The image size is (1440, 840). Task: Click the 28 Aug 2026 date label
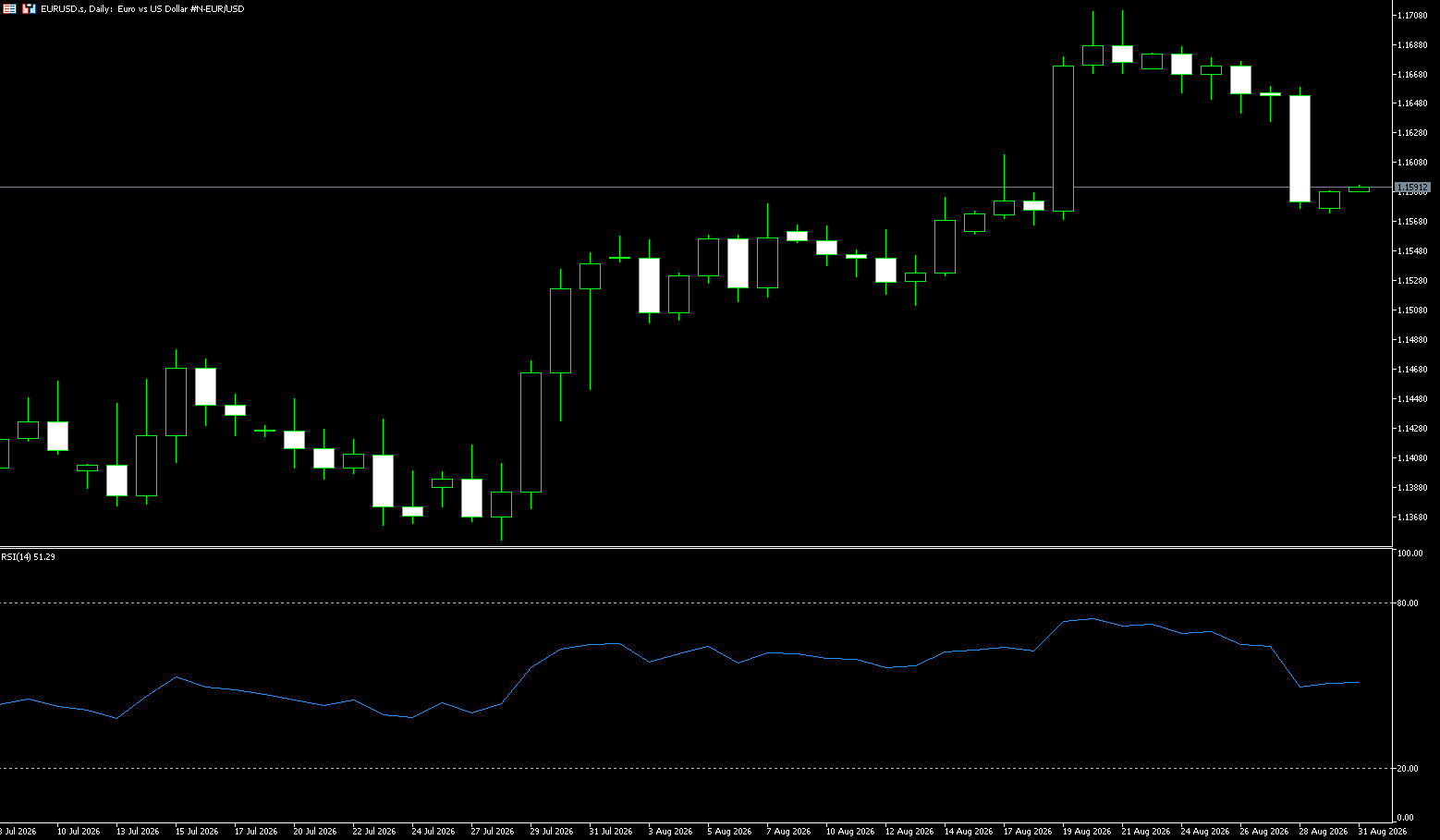click(x=1323, y=832)
